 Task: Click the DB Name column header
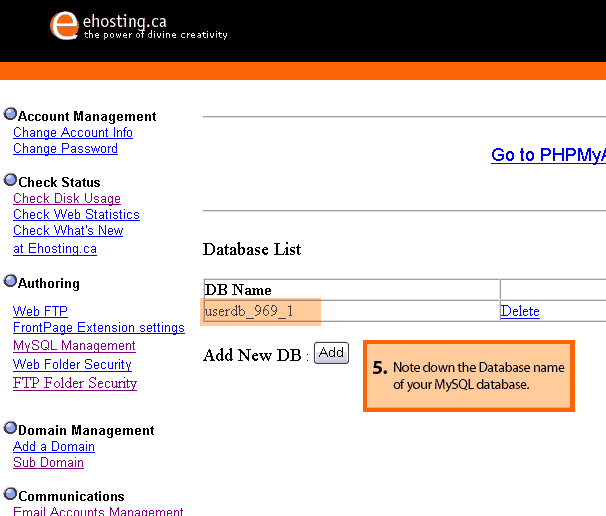pyautogui.click(x=352, y=290)
